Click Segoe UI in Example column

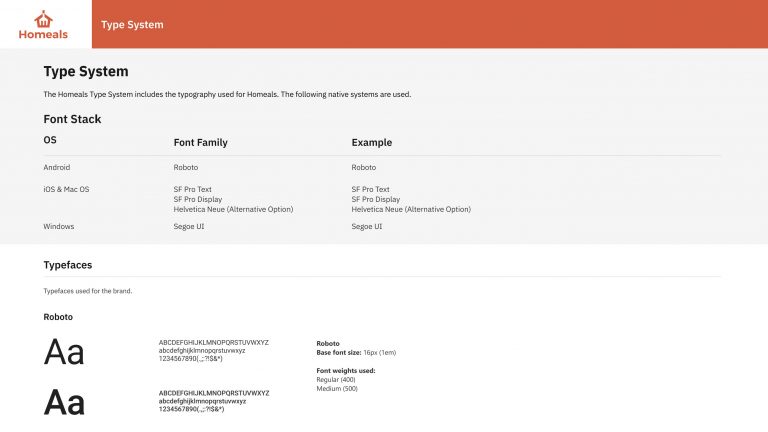366,226
